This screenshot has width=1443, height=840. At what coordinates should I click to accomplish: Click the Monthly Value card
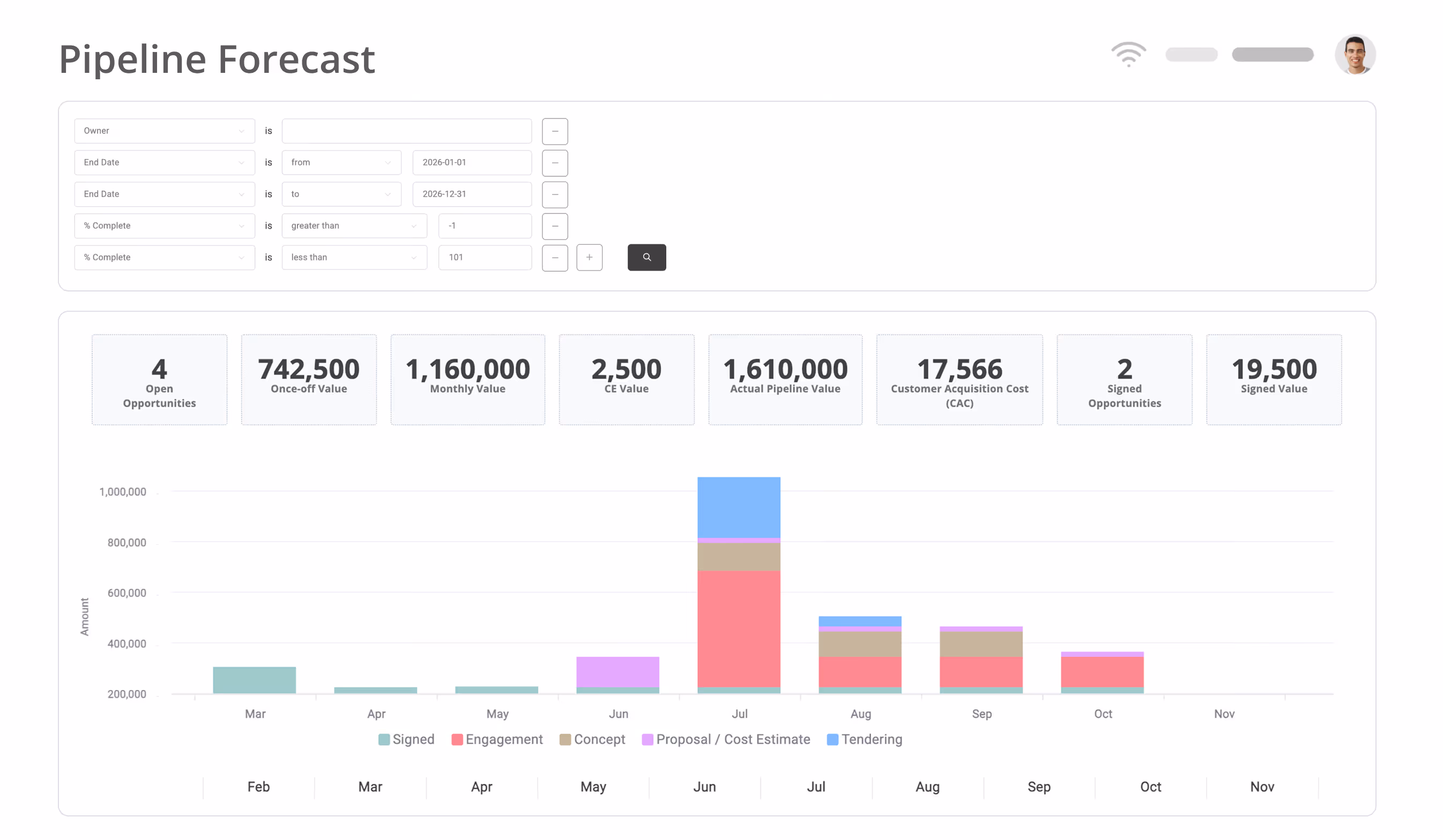pyautogui.click(x=467, y=380)
